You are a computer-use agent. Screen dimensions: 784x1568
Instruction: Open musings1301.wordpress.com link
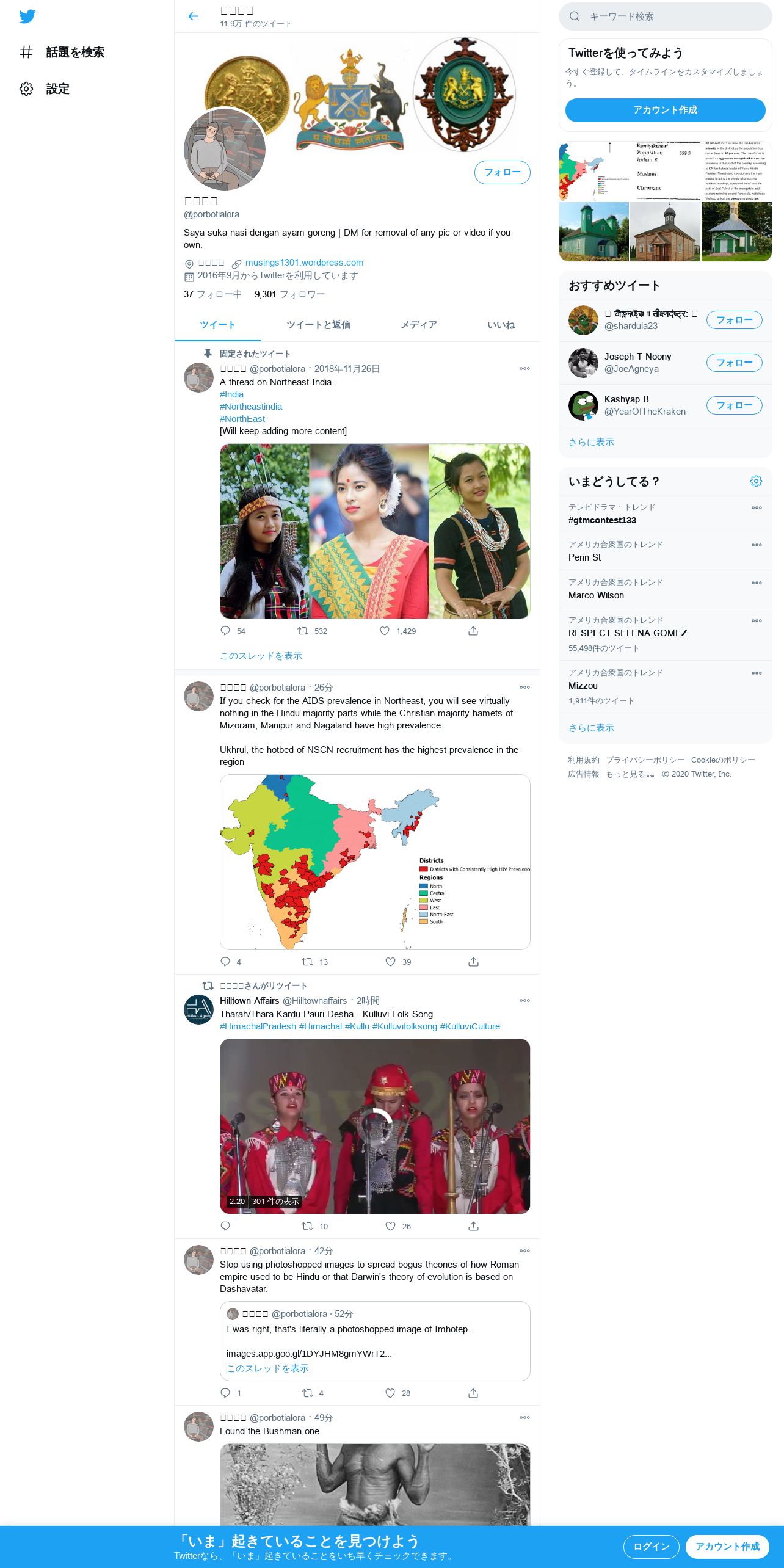point(304,263)
